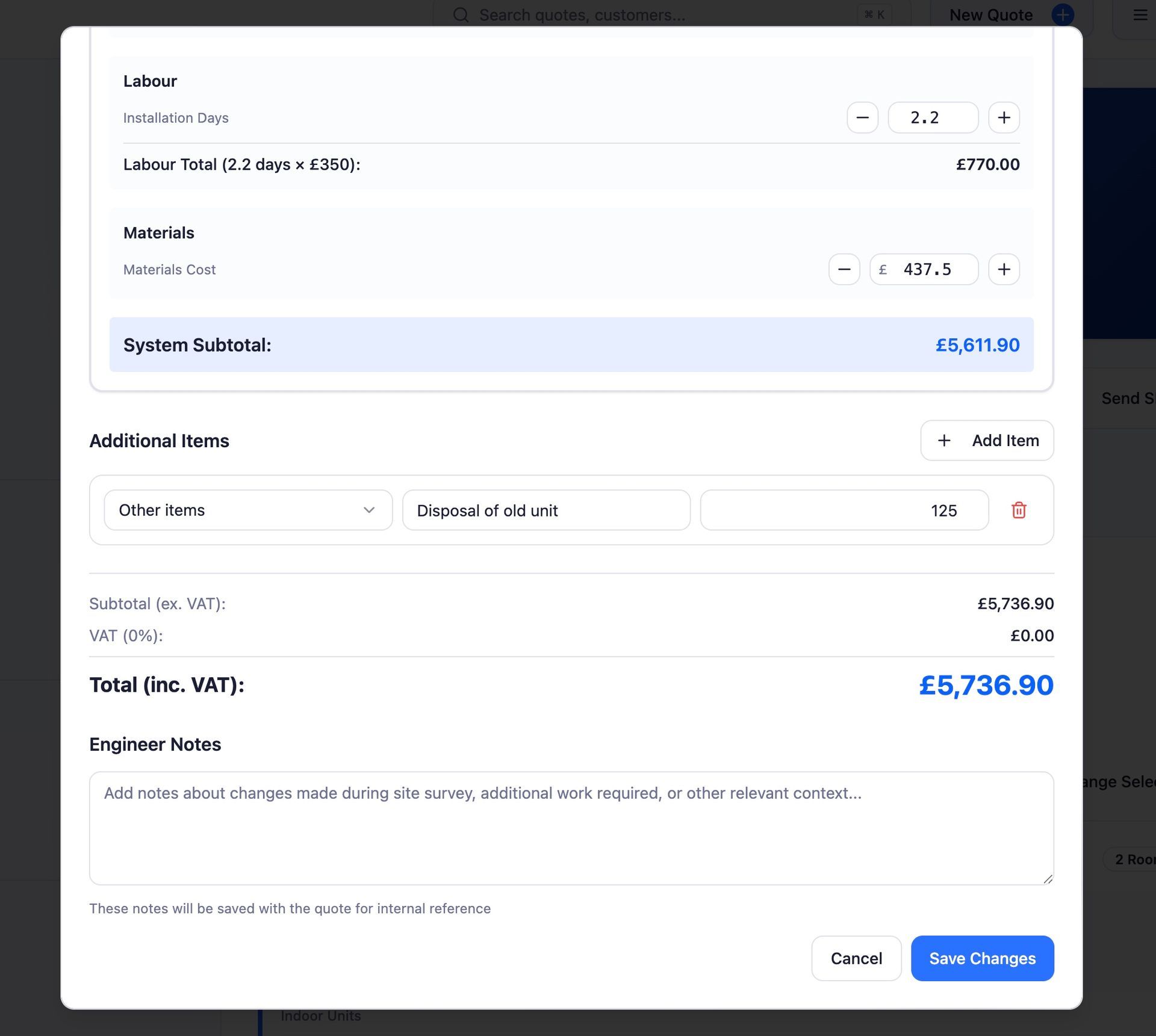Click the plus icon on New Quote
Screen dimensions: 1156x1036
click(1063, 14)
